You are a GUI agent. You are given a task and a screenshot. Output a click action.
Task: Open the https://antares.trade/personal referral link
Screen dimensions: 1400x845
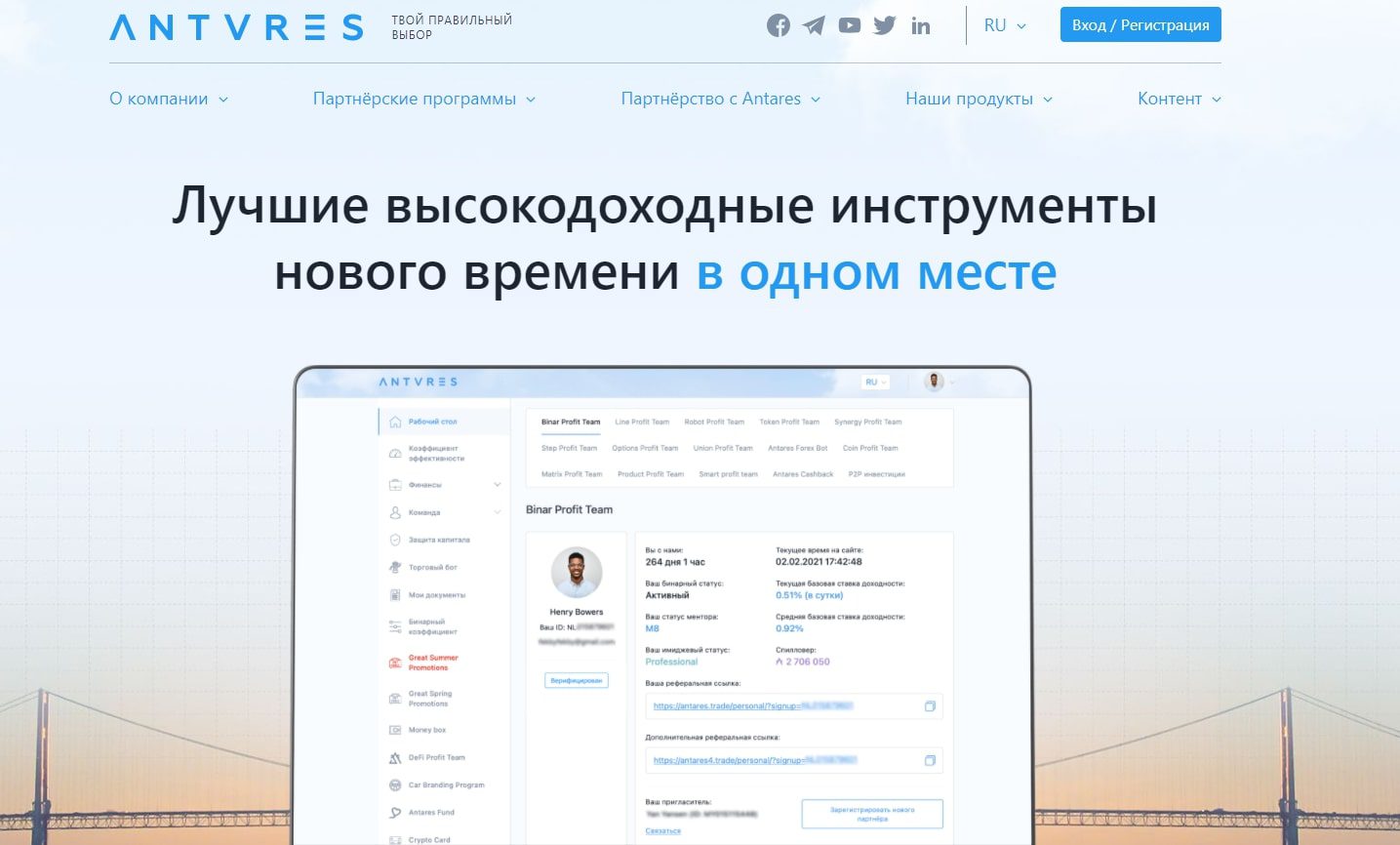754,706
